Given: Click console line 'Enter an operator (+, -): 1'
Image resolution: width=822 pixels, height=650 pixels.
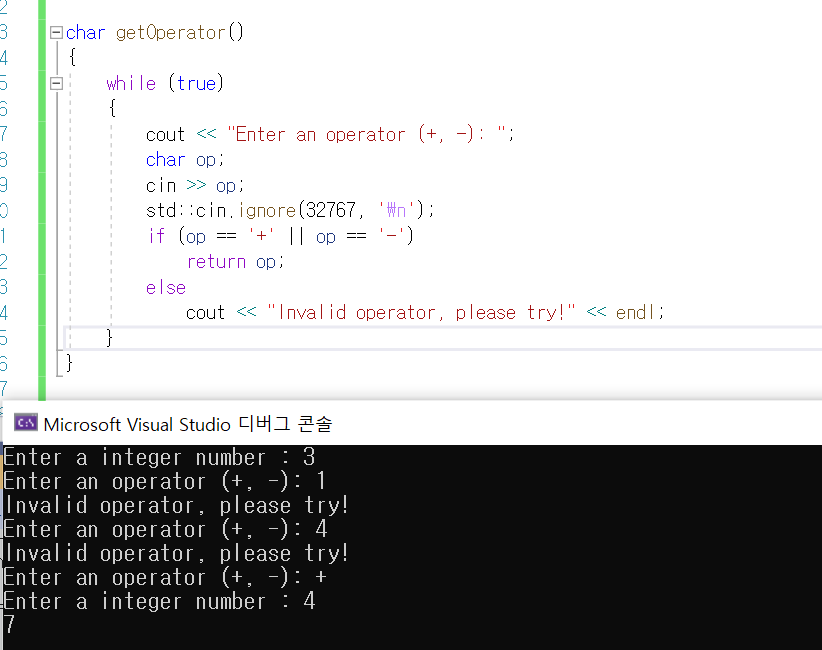Looking at the screenshot, I should tap(165, 481).
